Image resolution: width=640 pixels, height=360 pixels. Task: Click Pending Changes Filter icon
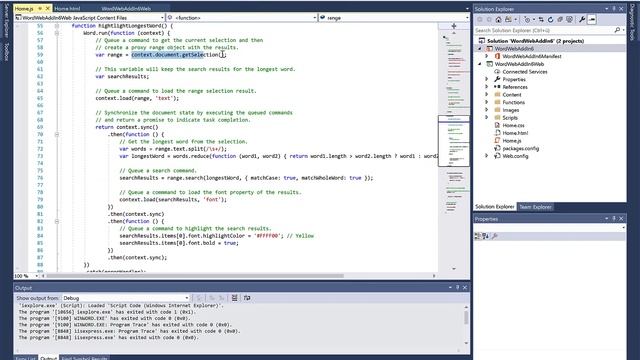pos(527,19)
